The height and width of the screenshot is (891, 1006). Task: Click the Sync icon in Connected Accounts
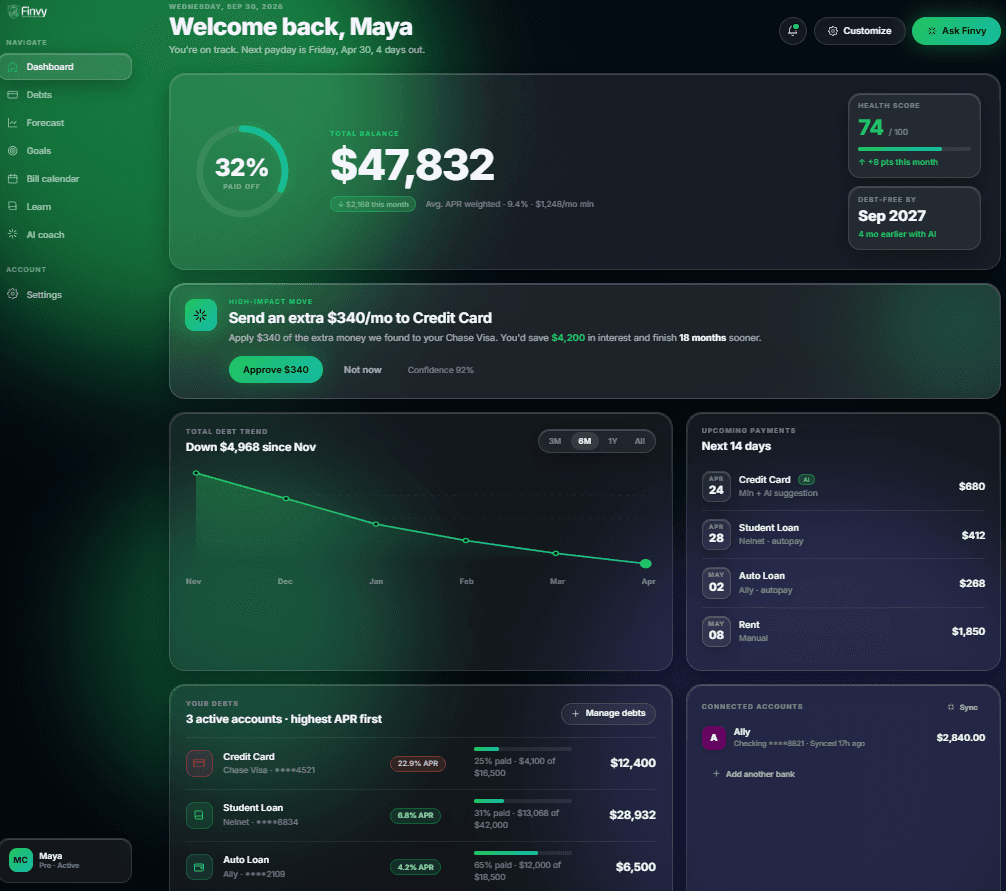tap(951, 707)
